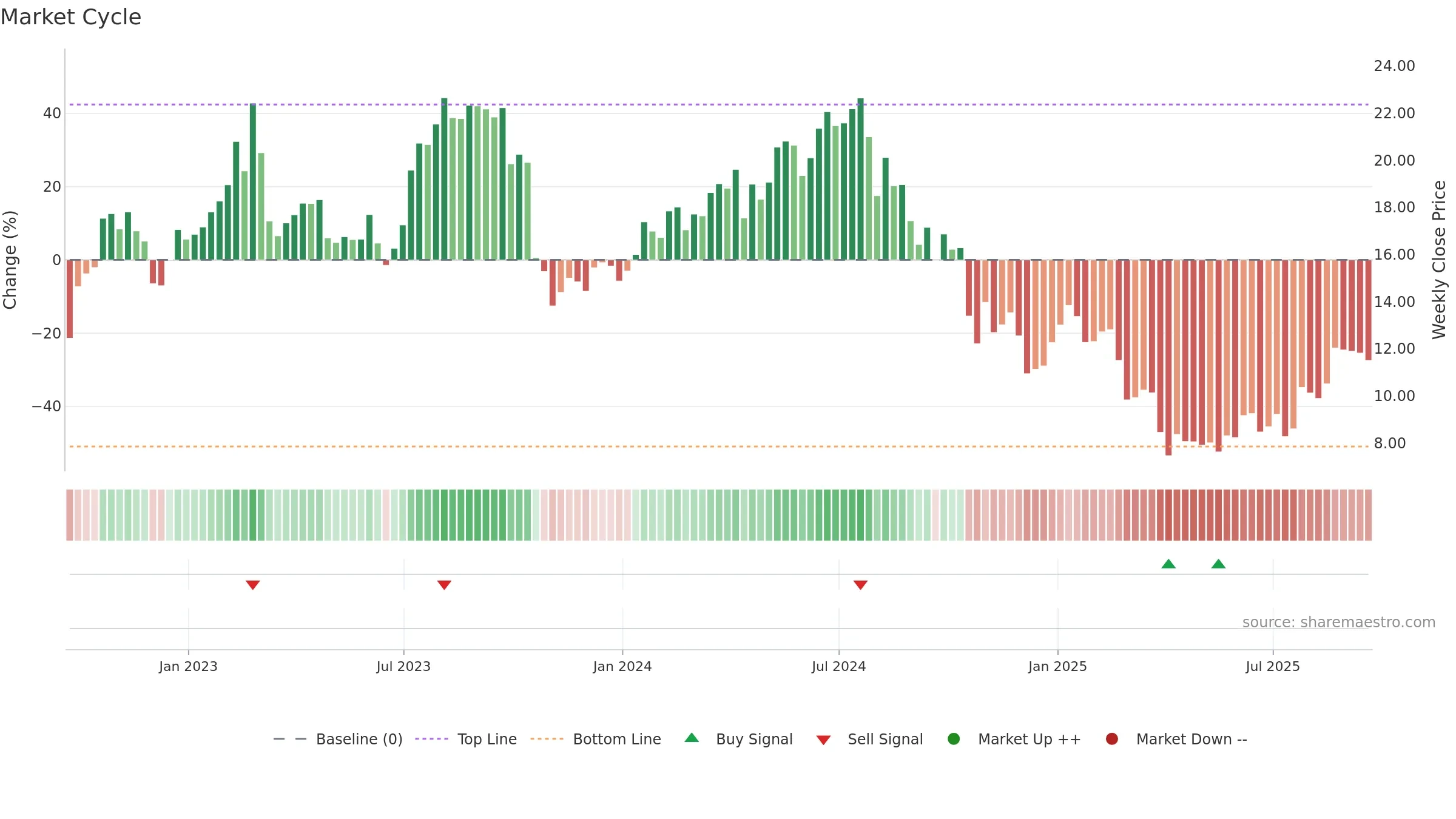The image size is (1456, 819).
Task: Click the 22.00 price axis label
Action: tap(1394, 113)
